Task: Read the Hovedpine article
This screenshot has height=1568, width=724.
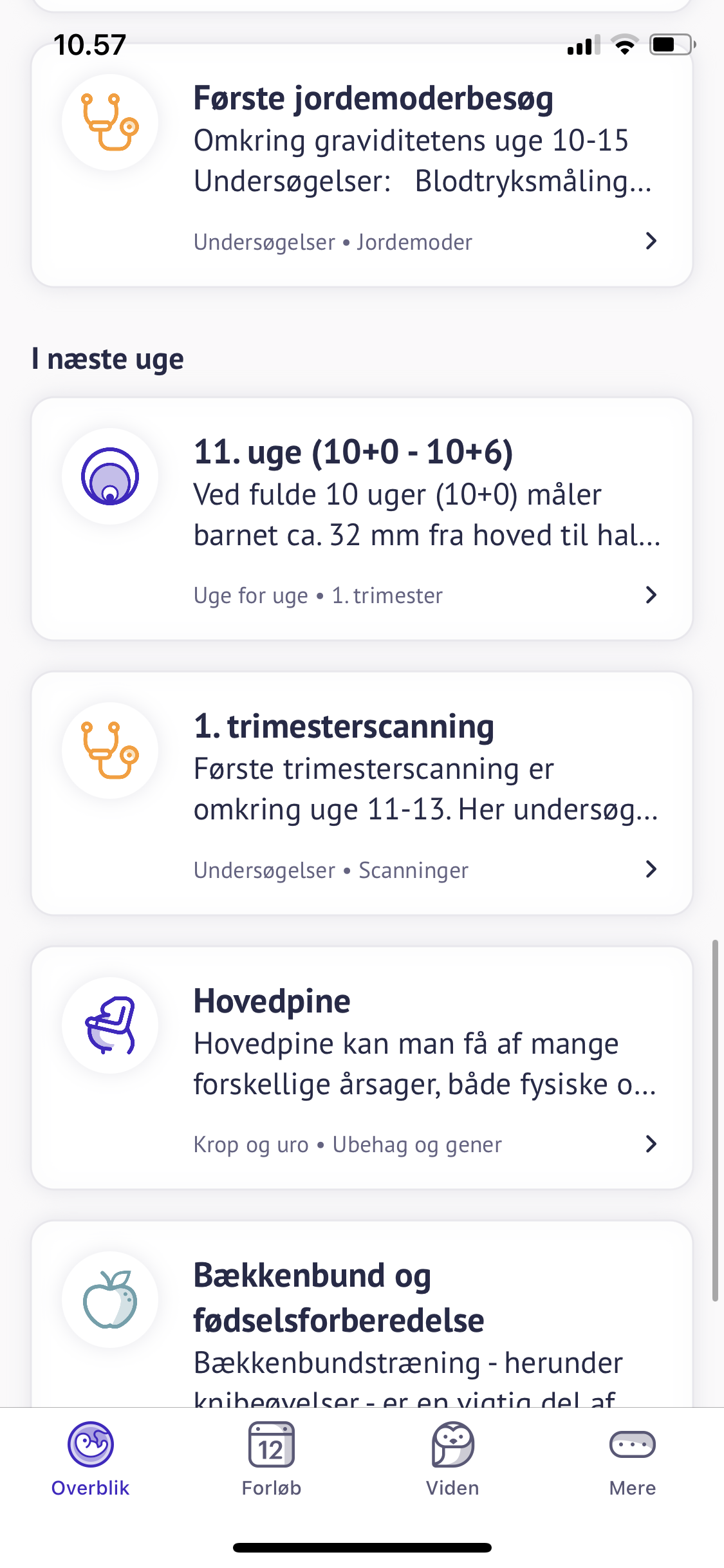Action: pos(272,1002)
